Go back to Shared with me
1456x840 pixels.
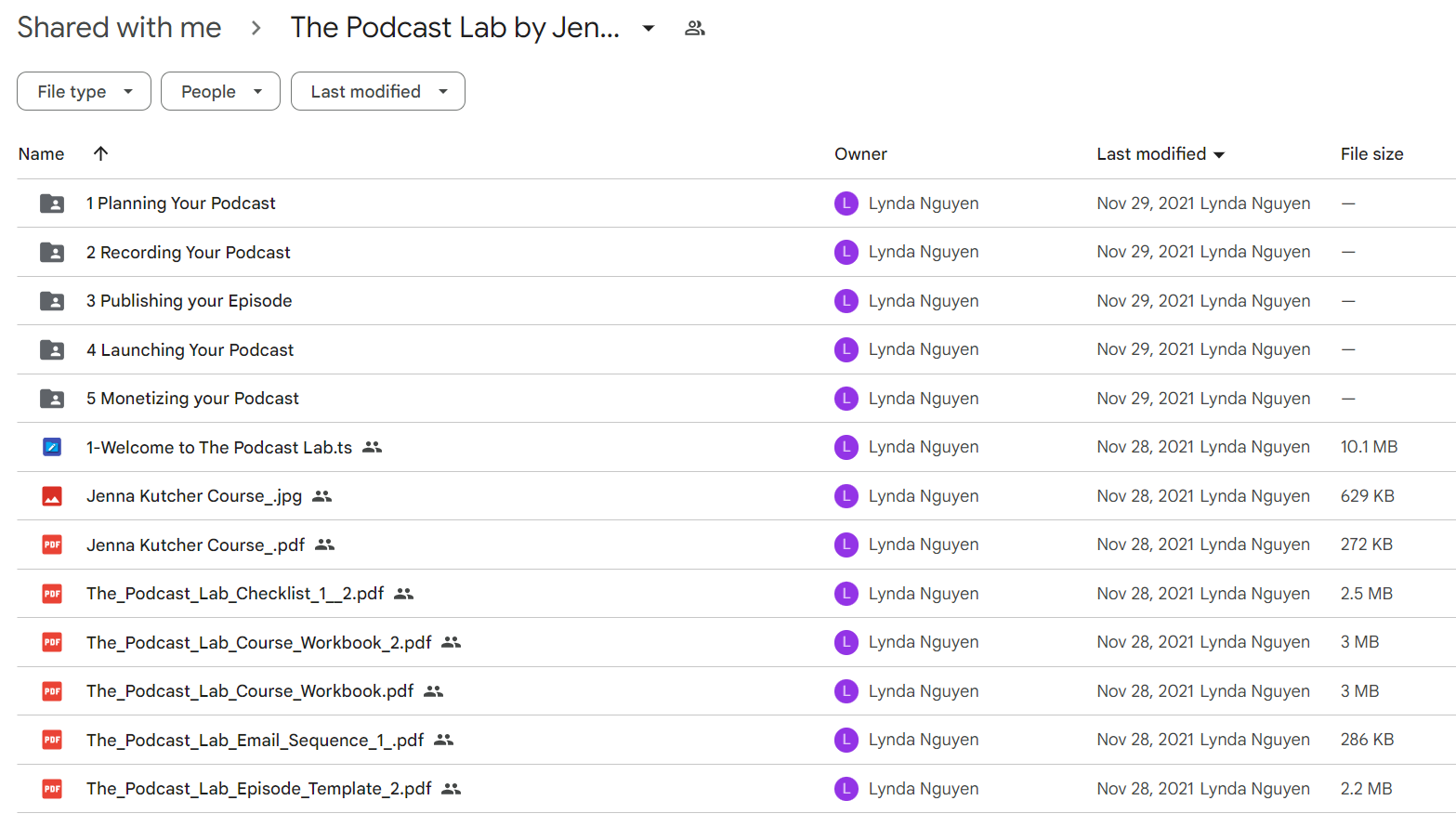tap(119, 28)
